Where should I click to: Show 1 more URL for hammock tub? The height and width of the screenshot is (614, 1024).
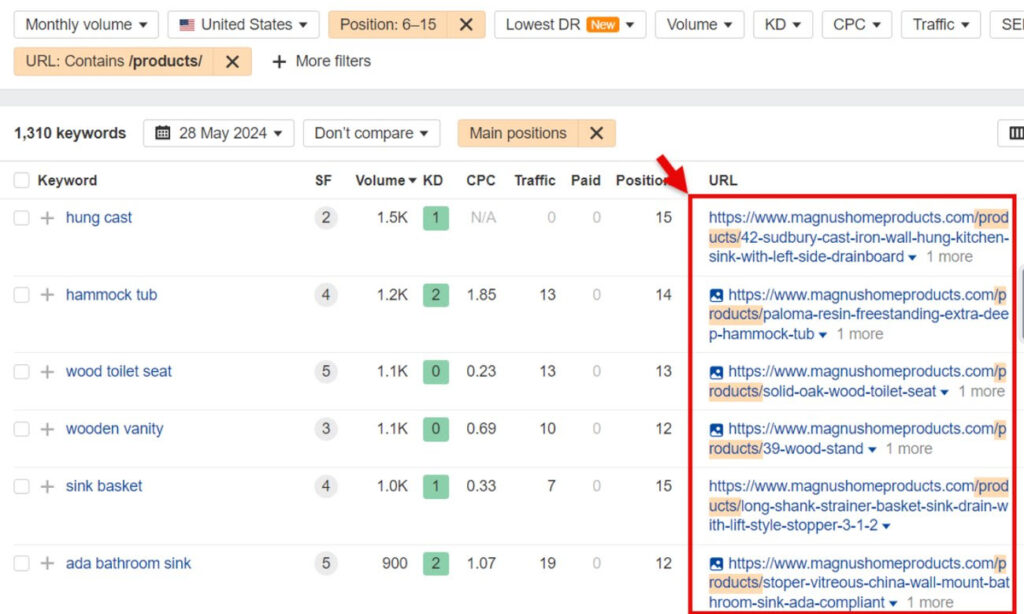point(859,334)
